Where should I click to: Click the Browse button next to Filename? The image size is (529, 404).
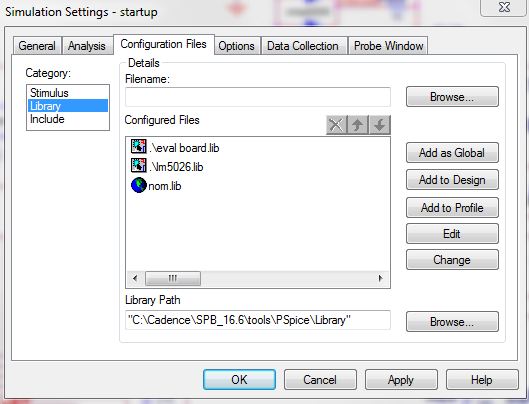tap(452, 97)
